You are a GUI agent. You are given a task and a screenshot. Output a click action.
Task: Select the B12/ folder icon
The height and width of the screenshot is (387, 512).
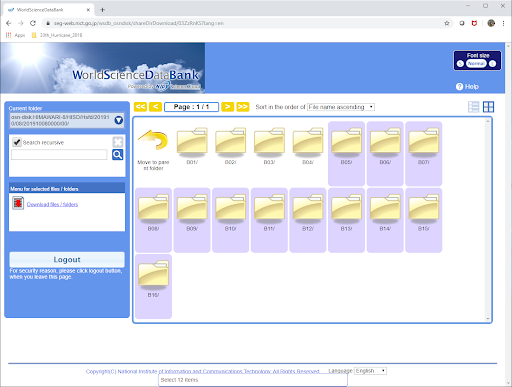pyautogui.click(x=308, y=209)
